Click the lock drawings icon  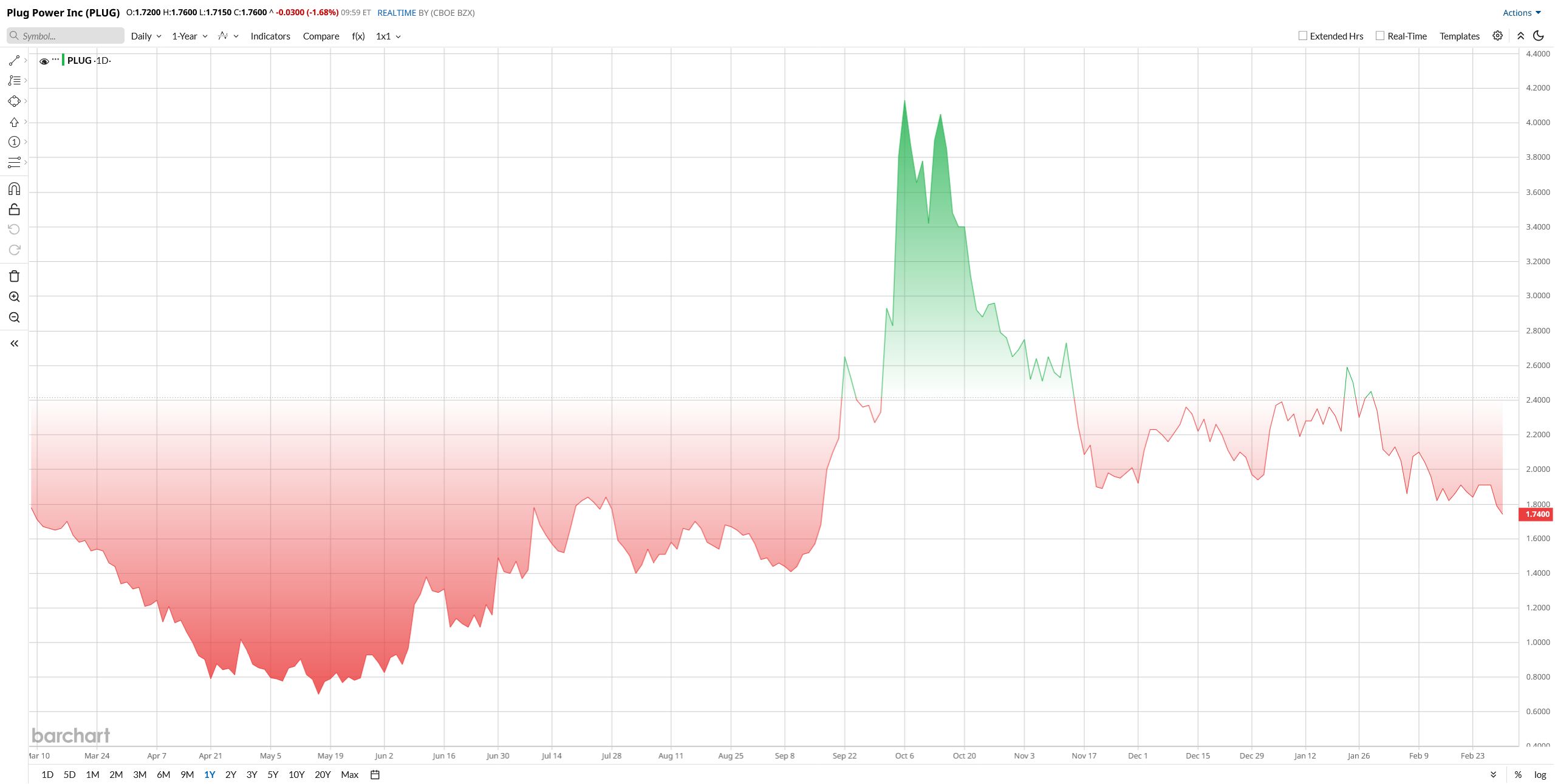15,210
